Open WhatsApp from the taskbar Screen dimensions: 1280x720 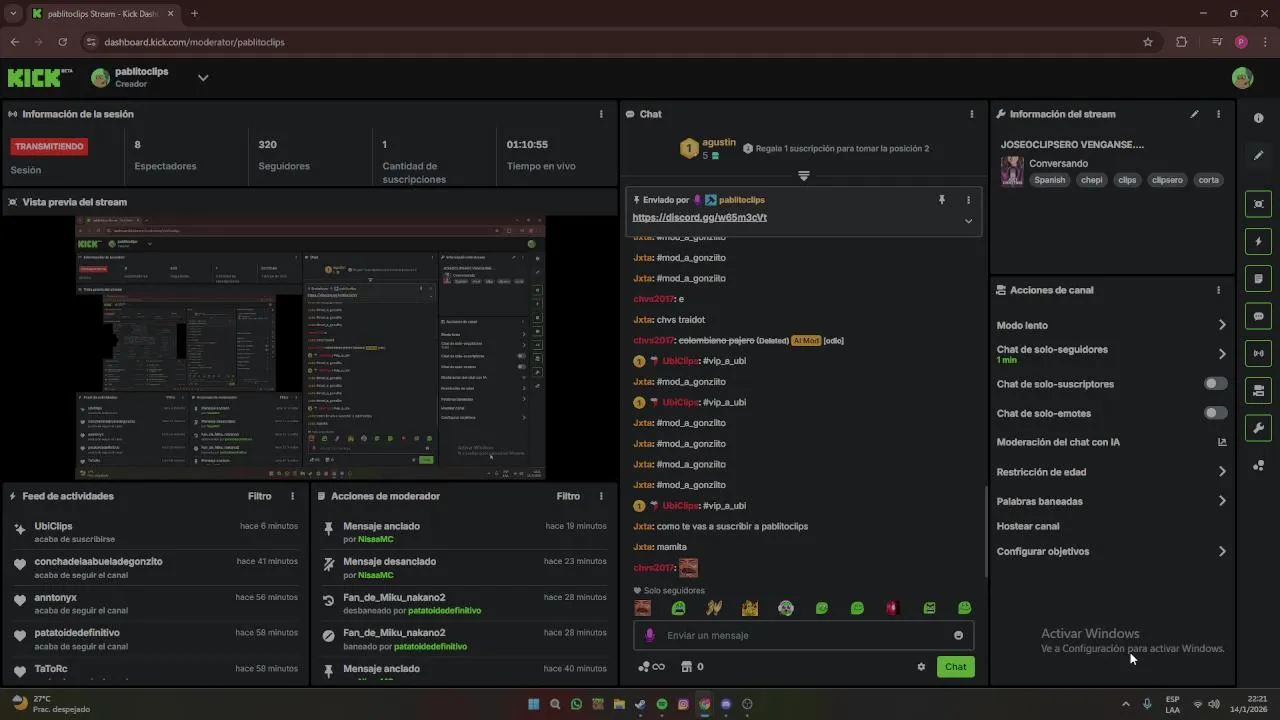tap(576, 704)
